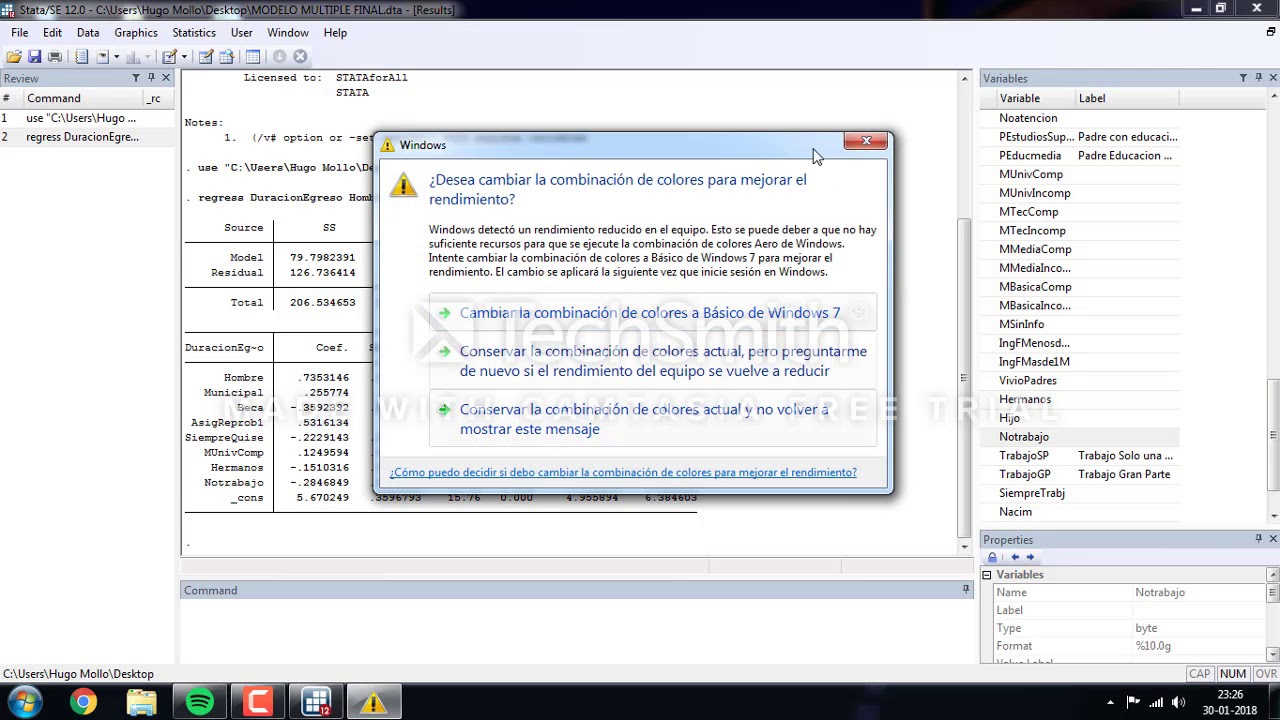Open Spotify from the taskbar
This screenshot has width=1280, height=720.
(x=200, y=702)
